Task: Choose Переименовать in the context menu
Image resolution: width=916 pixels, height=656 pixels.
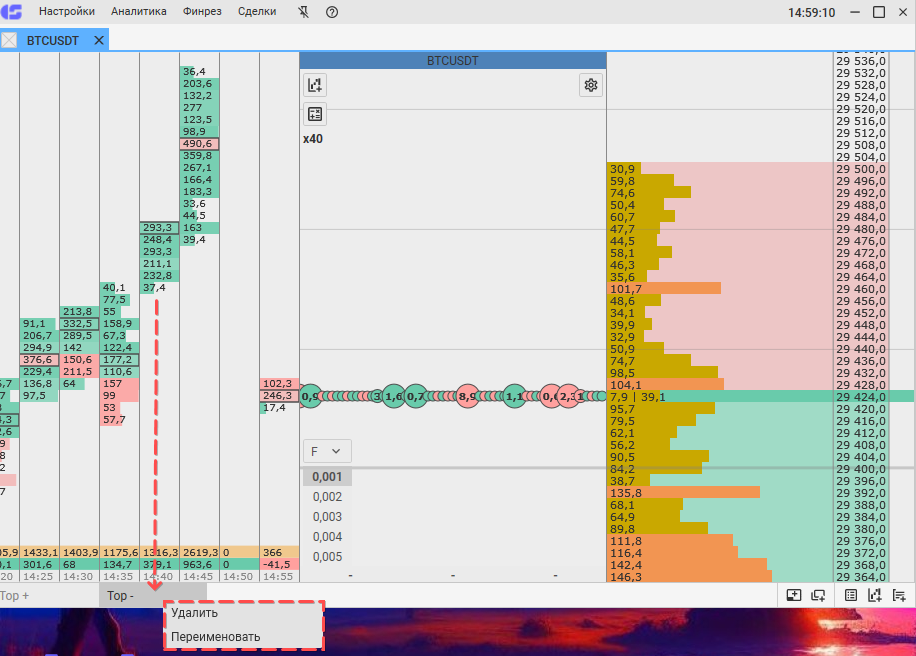Action: 216,637
